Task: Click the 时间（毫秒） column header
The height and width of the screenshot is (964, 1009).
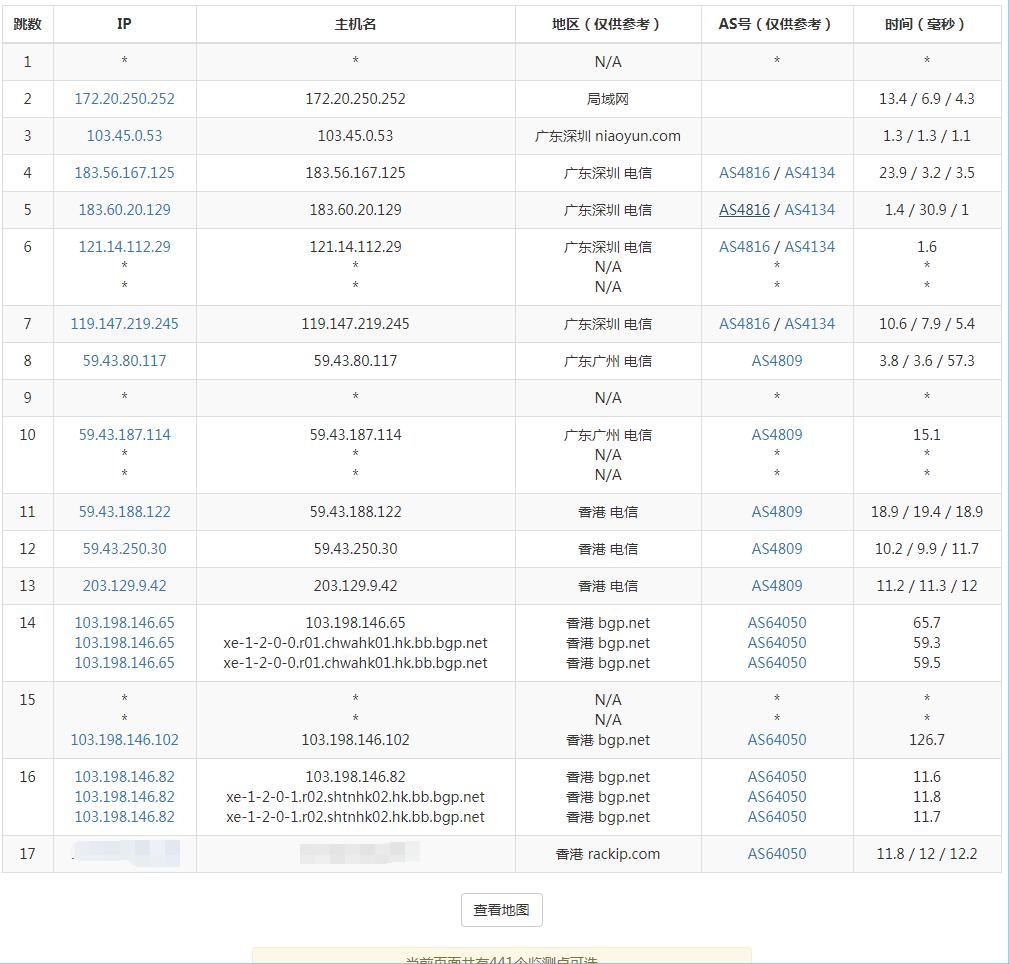Action: point(926,24)
